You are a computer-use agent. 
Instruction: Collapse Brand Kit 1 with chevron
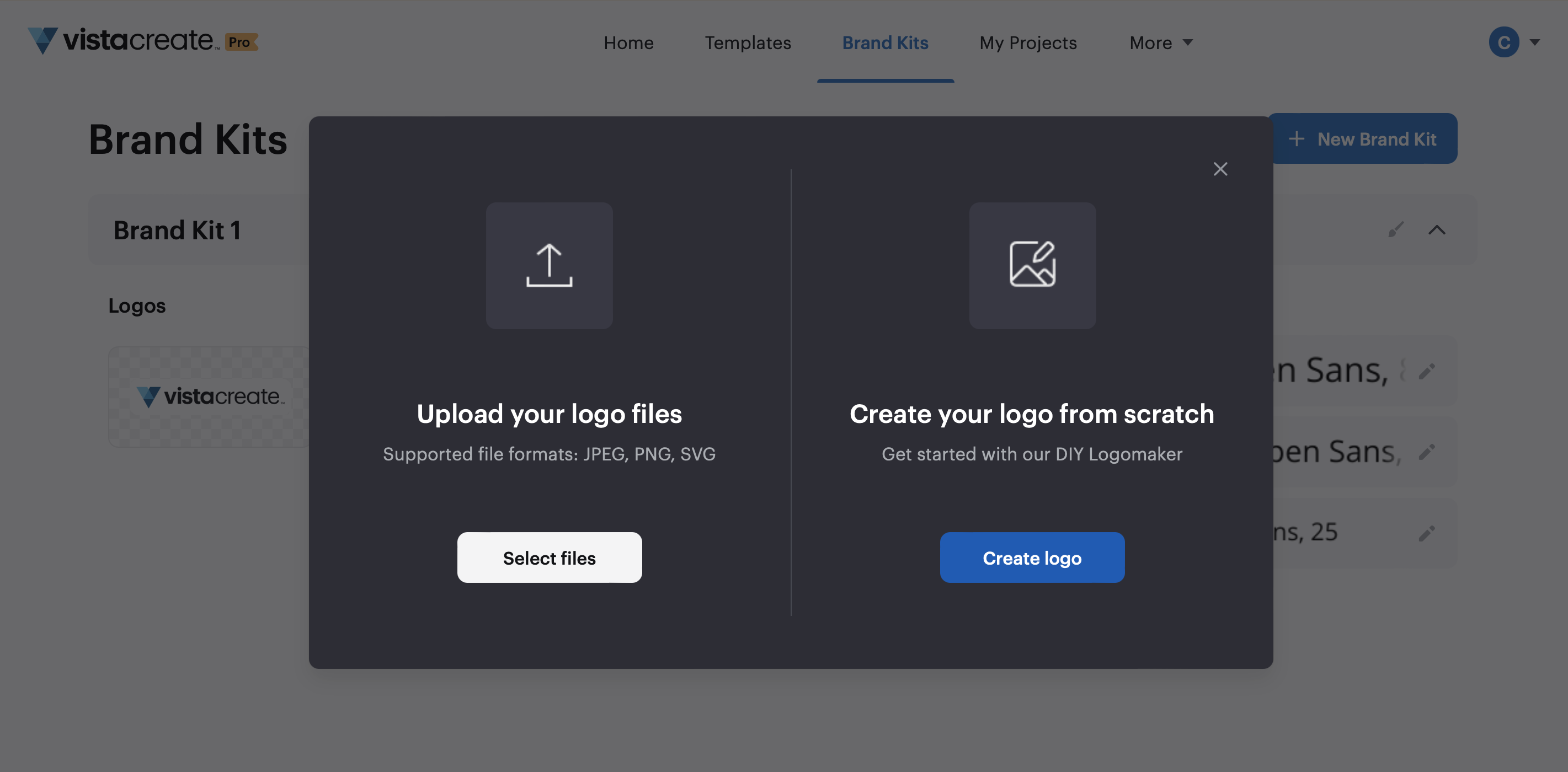[x=1437, y=230]
